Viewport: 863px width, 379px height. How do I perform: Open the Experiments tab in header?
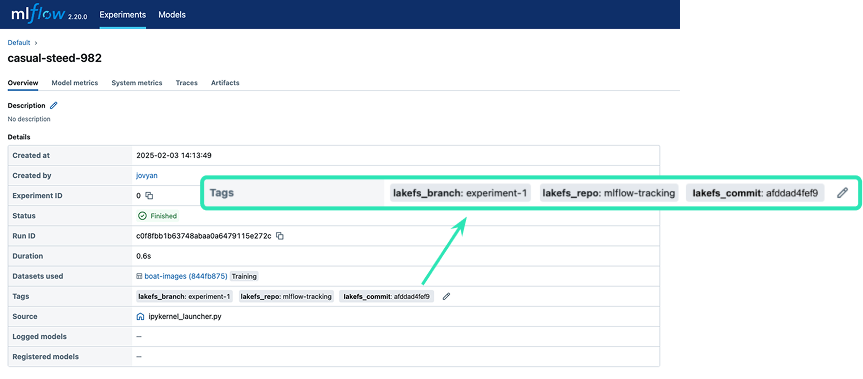(x=123, y=15)
